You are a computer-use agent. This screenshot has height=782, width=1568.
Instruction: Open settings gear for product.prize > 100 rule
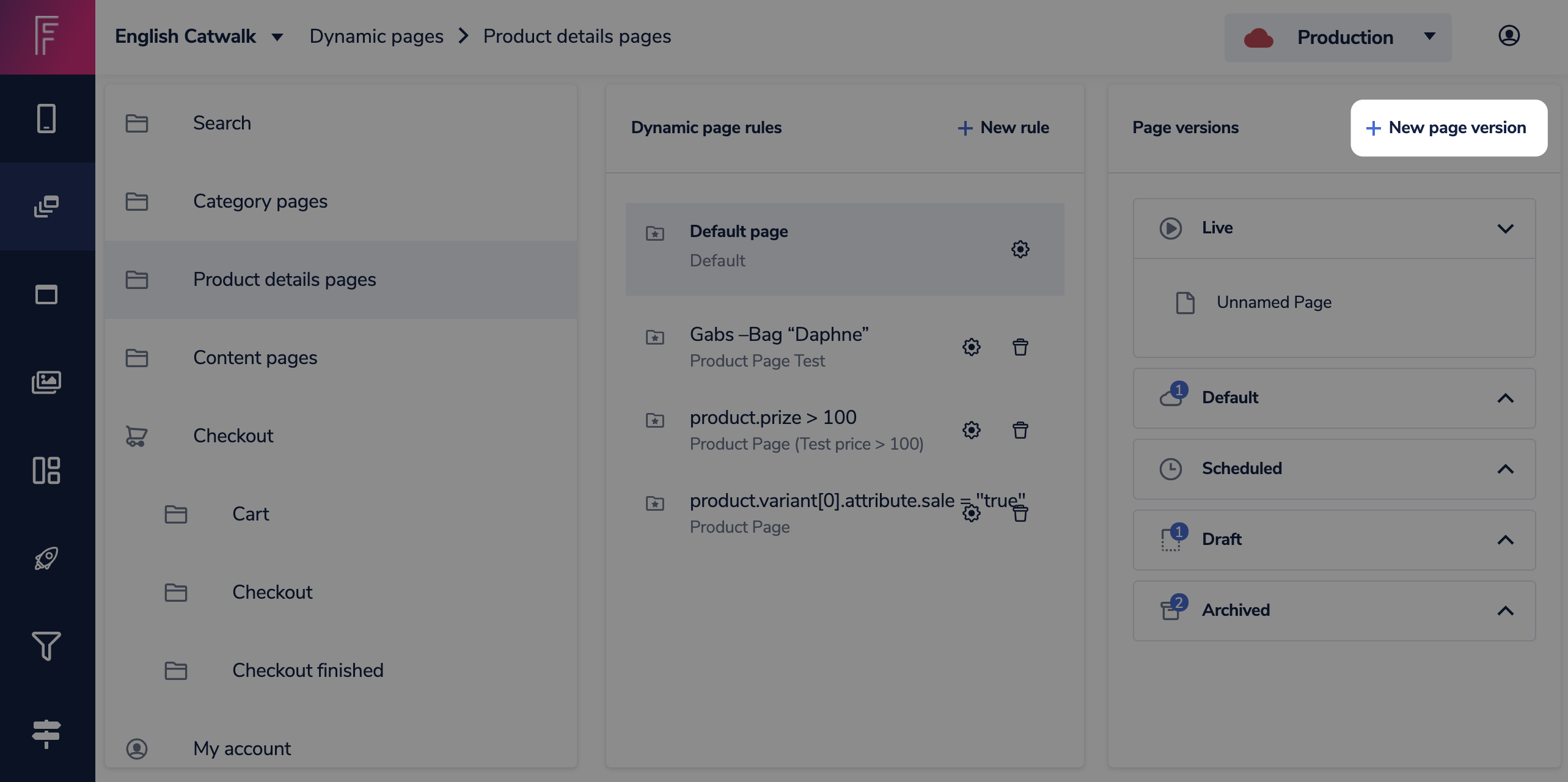[971, 430]
